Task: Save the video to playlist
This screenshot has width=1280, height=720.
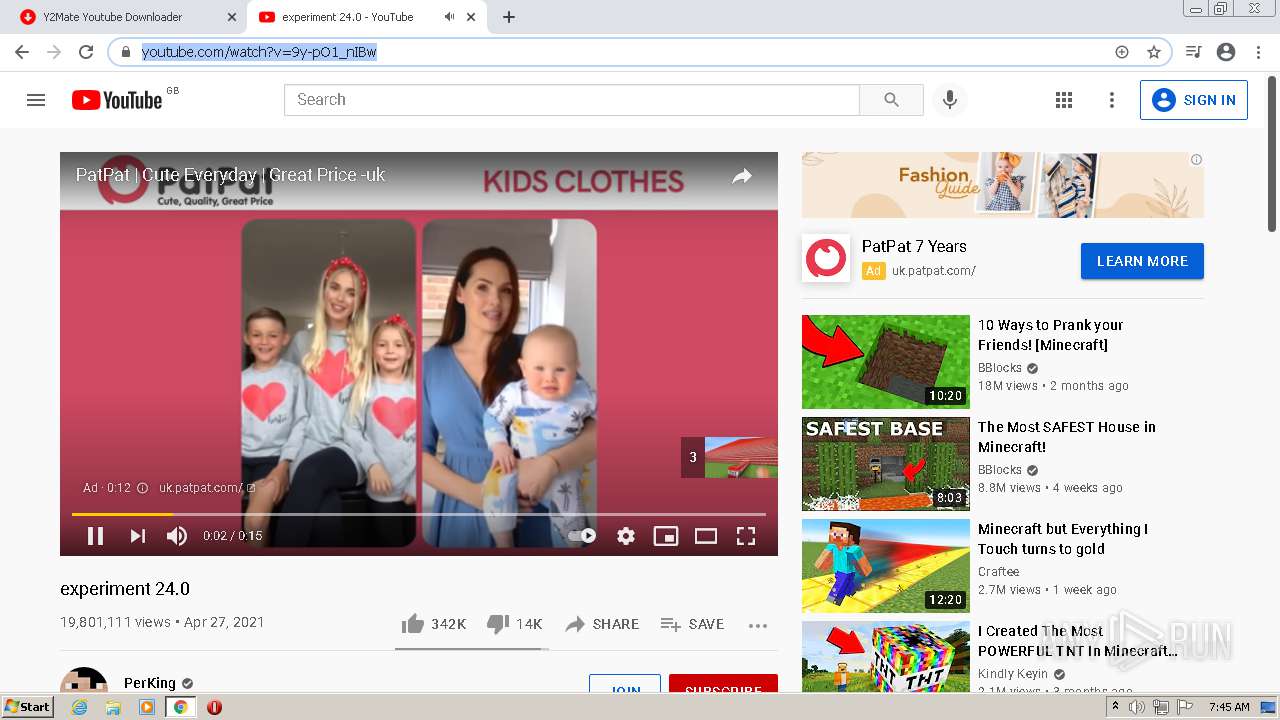Action: (692, 624)
